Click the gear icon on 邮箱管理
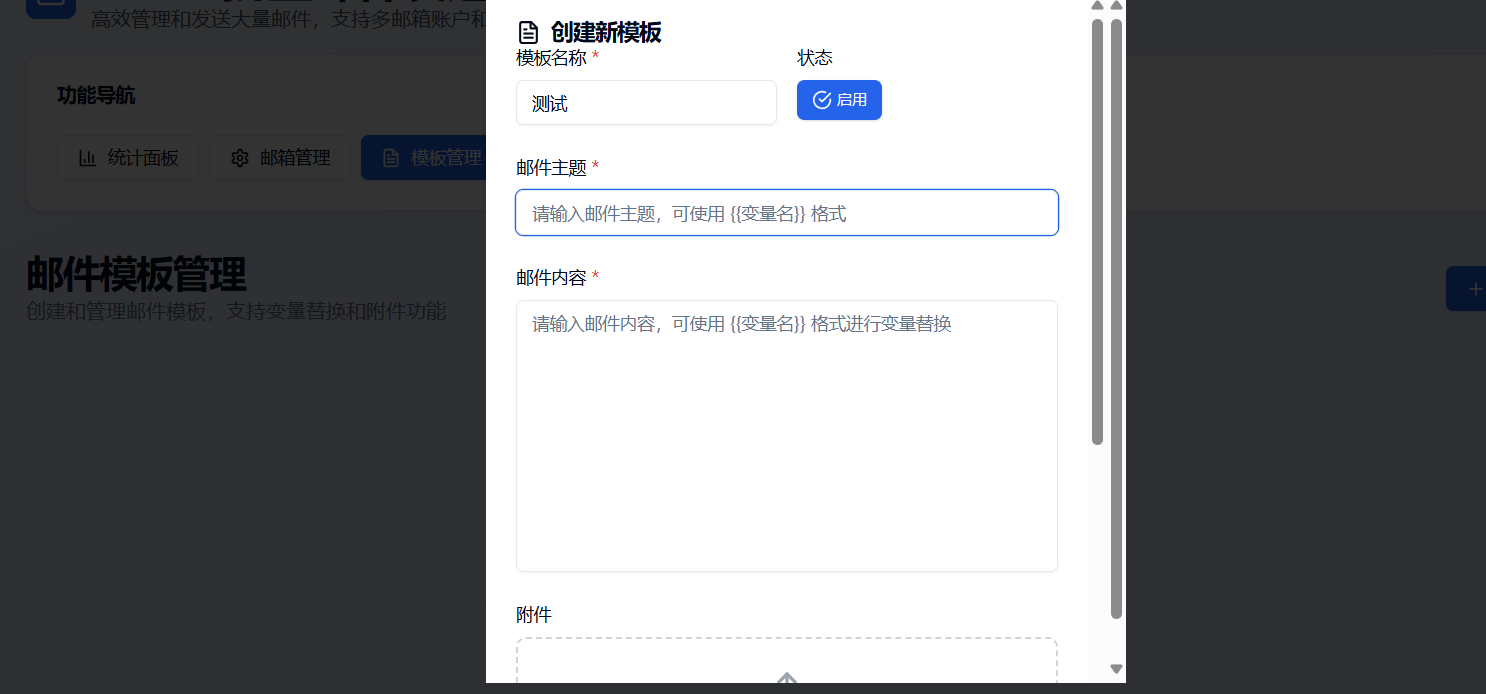Viewport: 1486px width, 694px height. click(x=239, y=158)
